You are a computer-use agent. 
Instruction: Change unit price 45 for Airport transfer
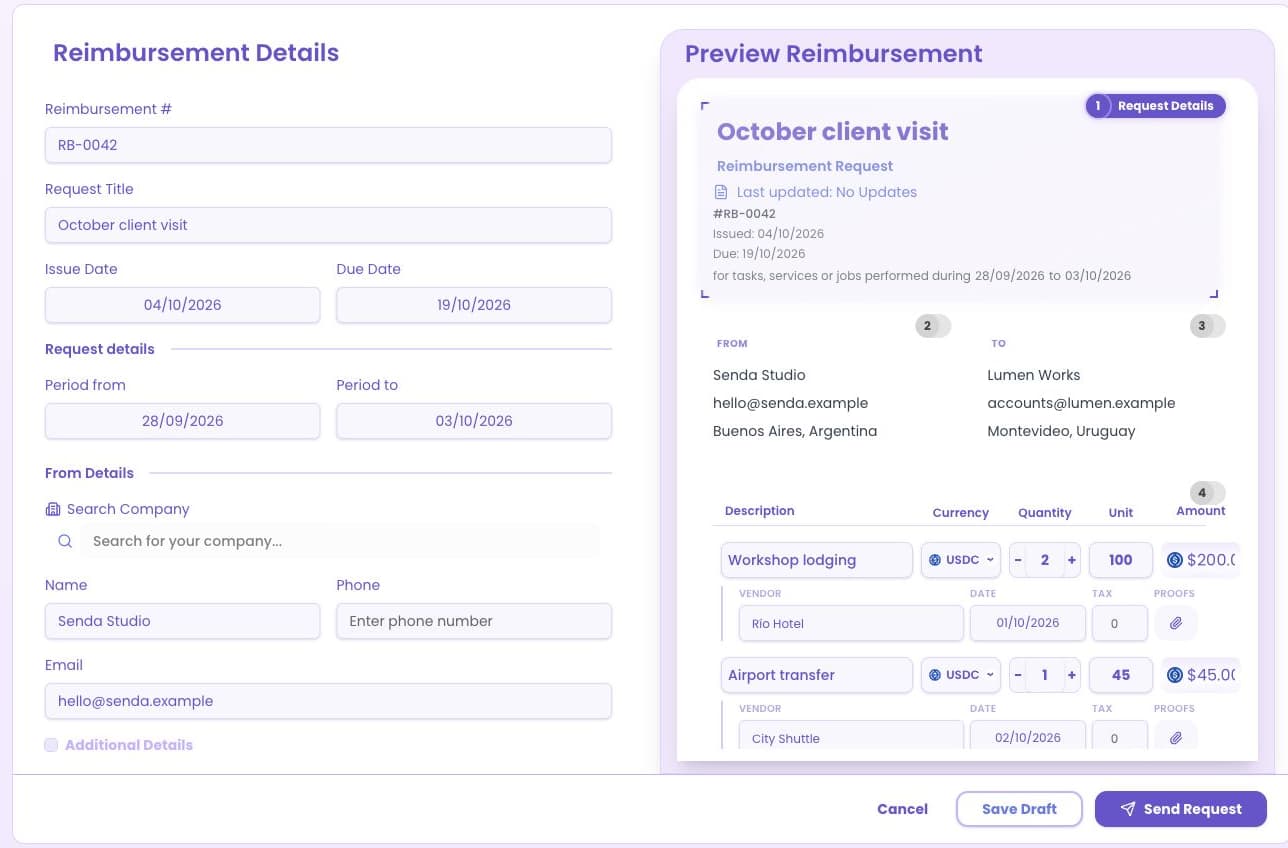1121,675
